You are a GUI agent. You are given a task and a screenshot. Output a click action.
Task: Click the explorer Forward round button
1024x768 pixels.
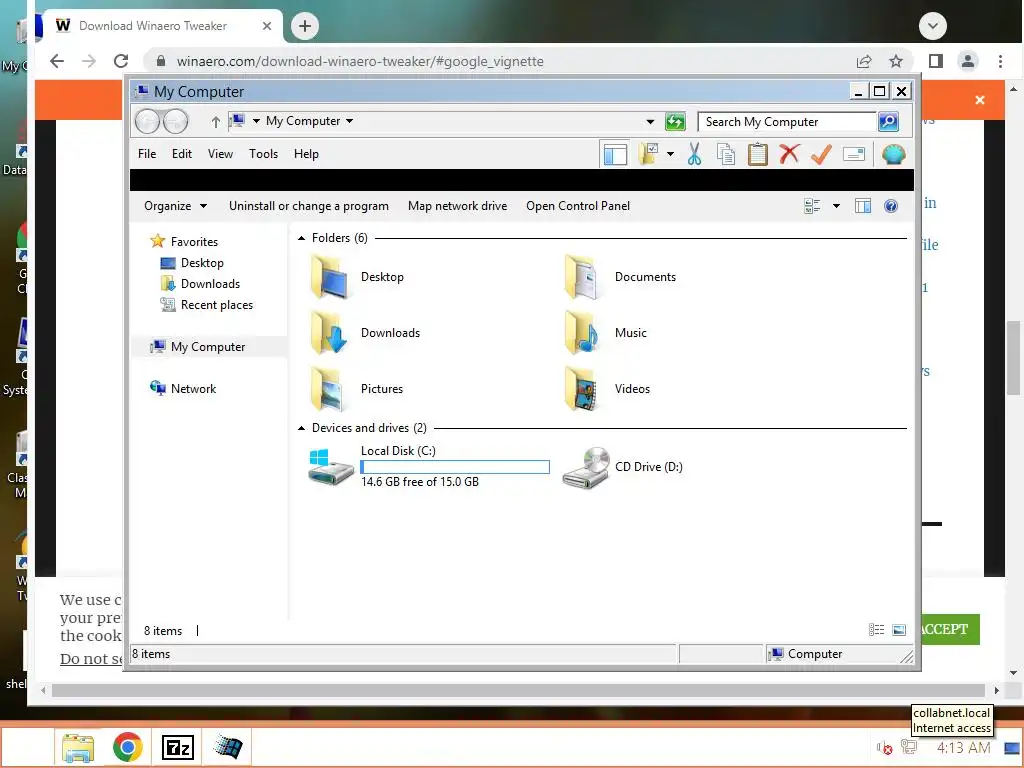175,121
